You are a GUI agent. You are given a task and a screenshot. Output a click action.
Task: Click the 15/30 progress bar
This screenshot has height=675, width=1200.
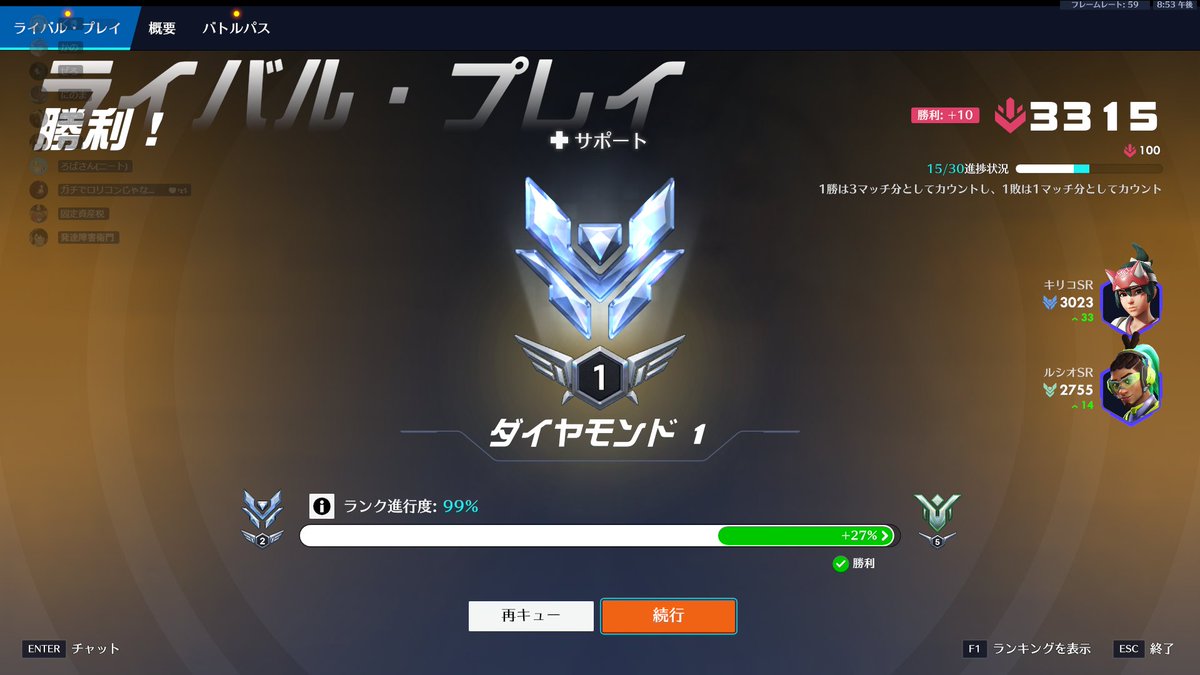(1089, 169)
